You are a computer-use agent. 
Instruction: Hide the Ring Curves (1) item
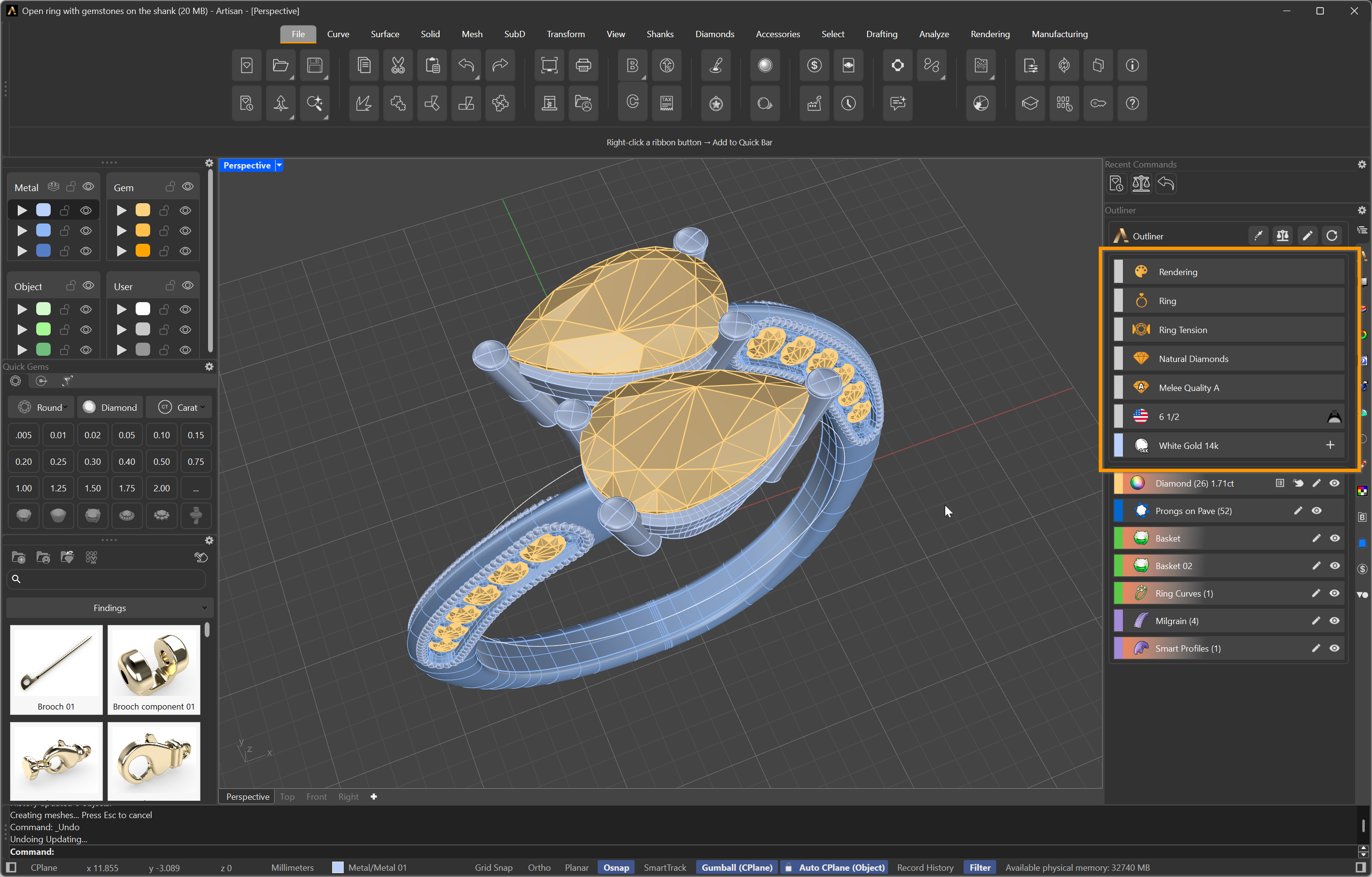click(1334, 593)
